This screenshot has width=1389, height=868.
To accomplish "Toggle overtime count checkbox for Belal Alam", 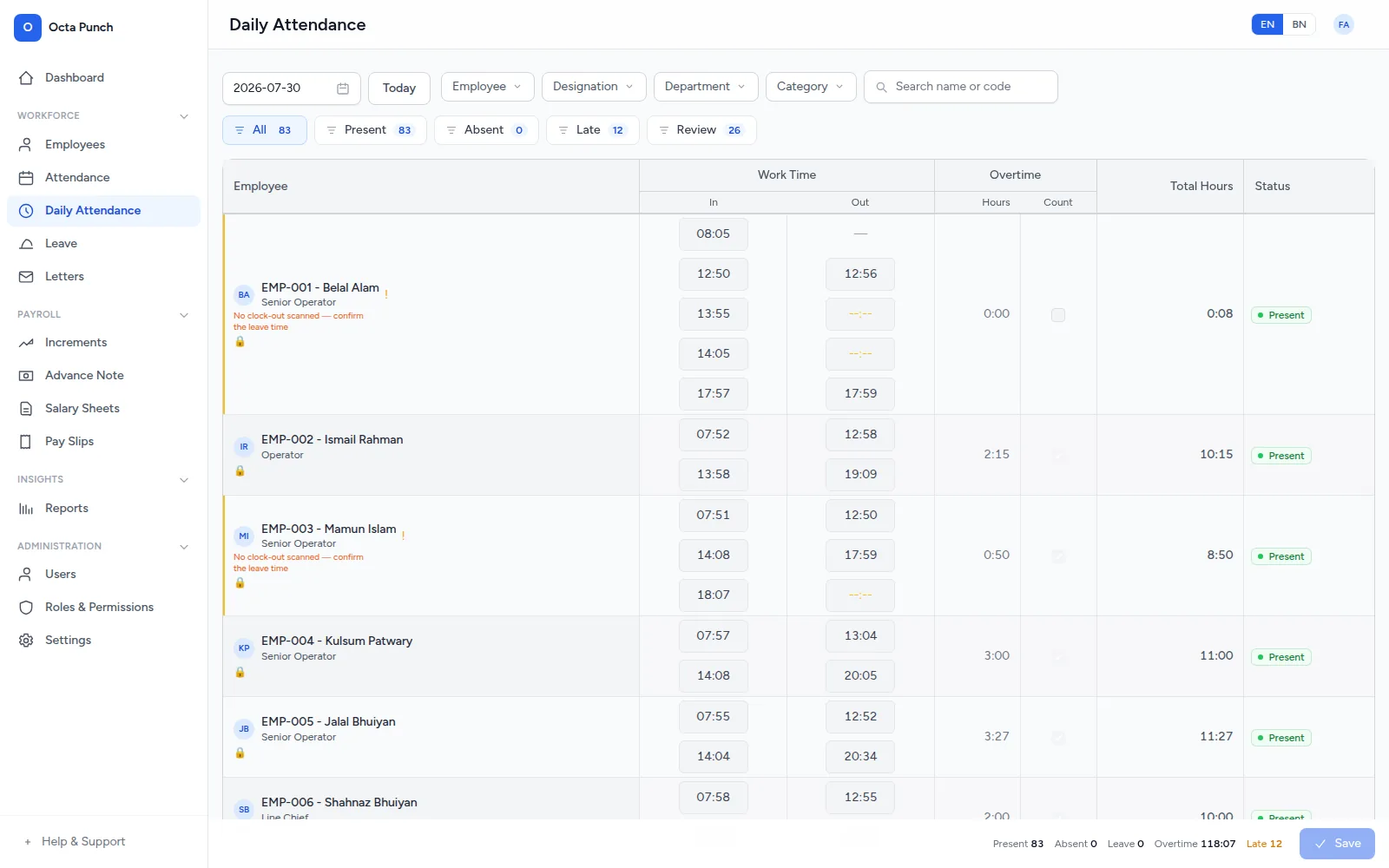I will [x=1058, y=314].
